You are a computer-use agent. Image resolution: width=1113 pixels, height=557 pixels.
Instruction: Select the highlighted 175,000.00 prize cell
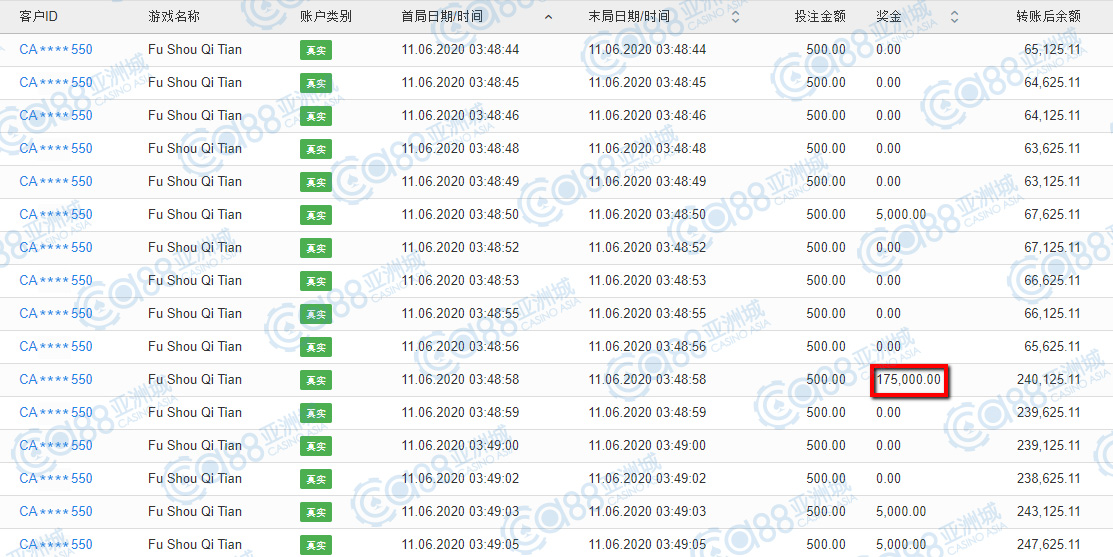[x=909, y=380]
